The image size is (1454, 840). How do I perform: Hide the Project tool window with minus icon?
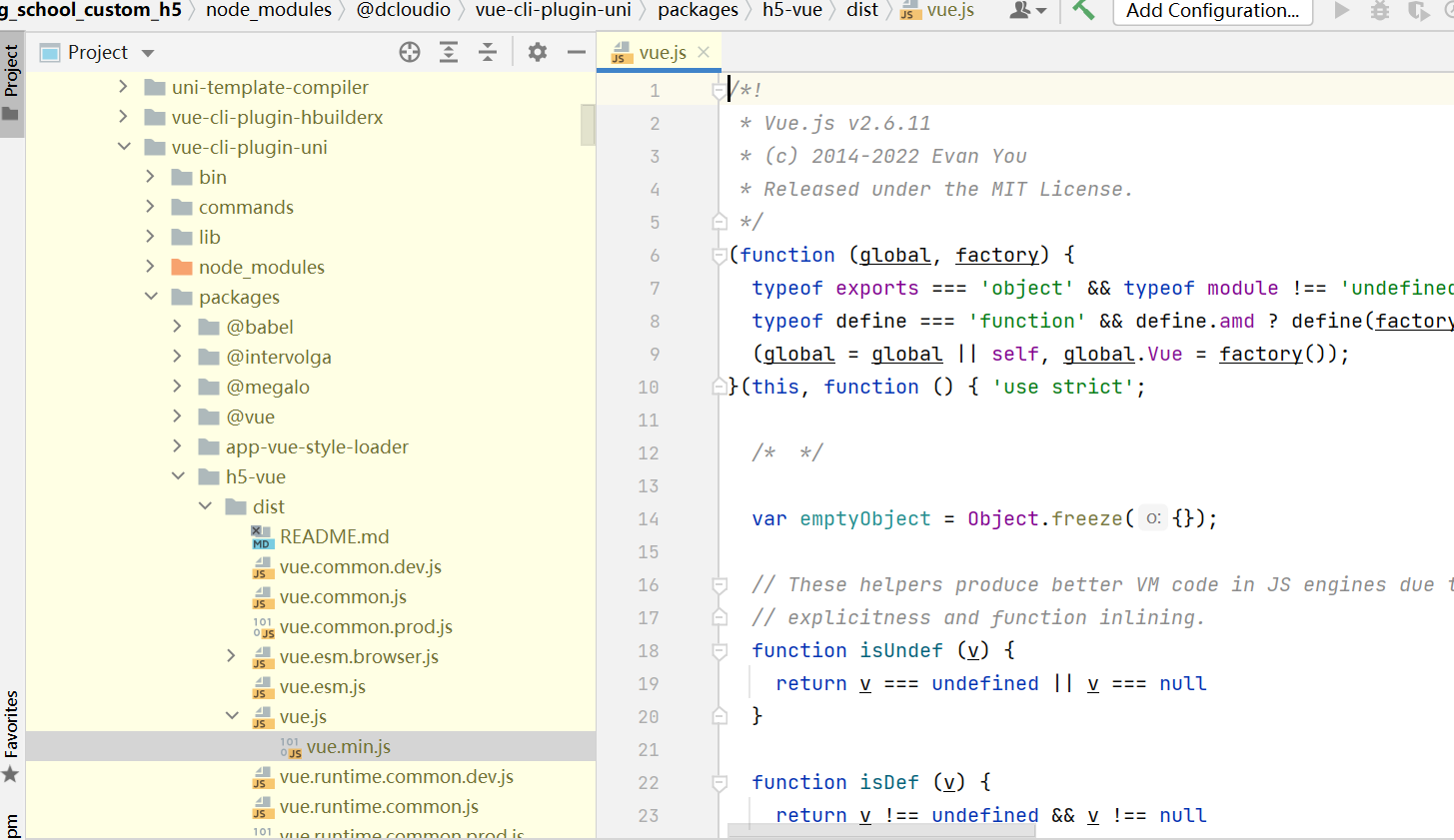(x=577, y=52)
